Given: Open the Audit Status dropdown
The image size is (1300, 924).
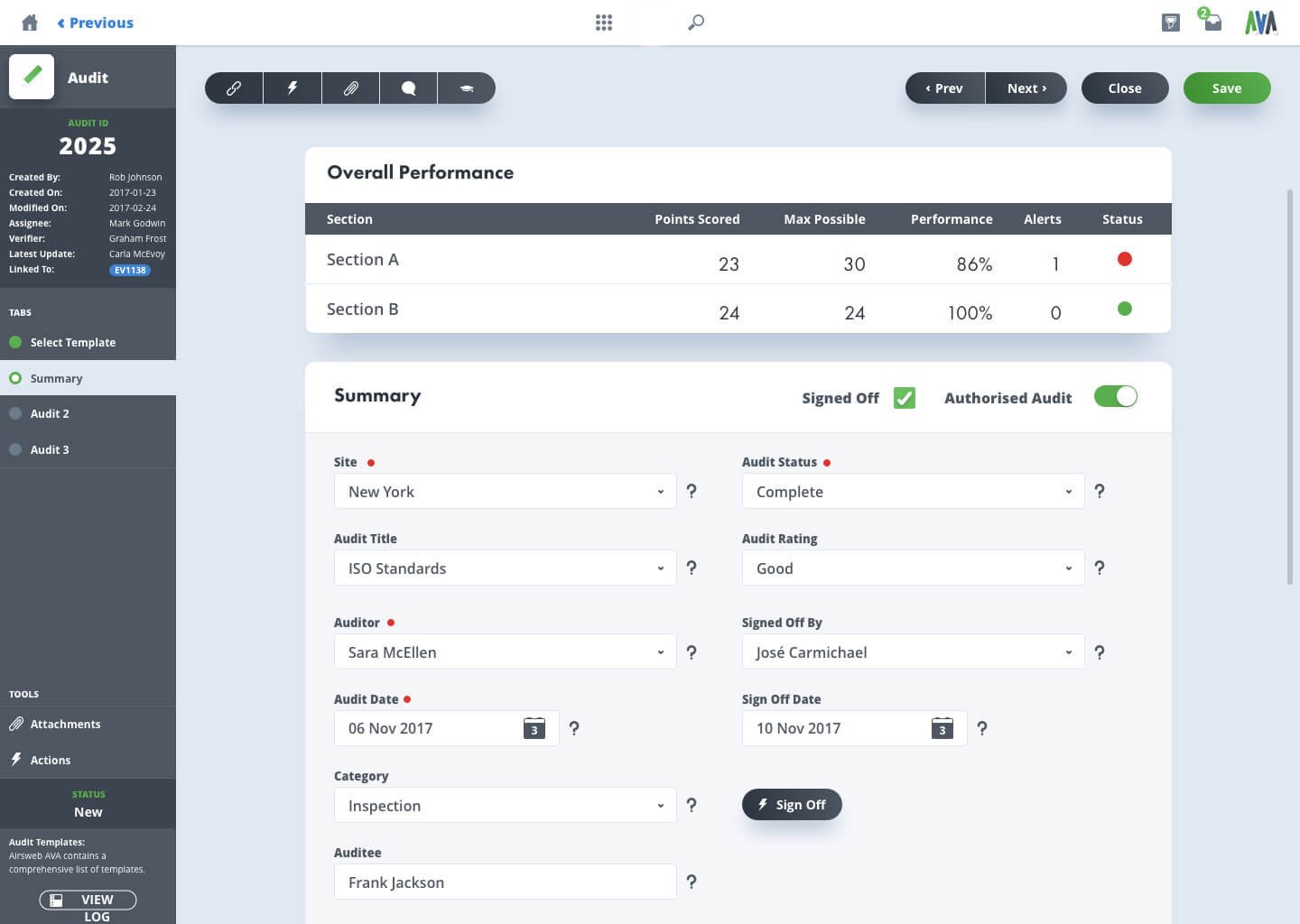Looking at the screenshot, I should click(914, 492).
